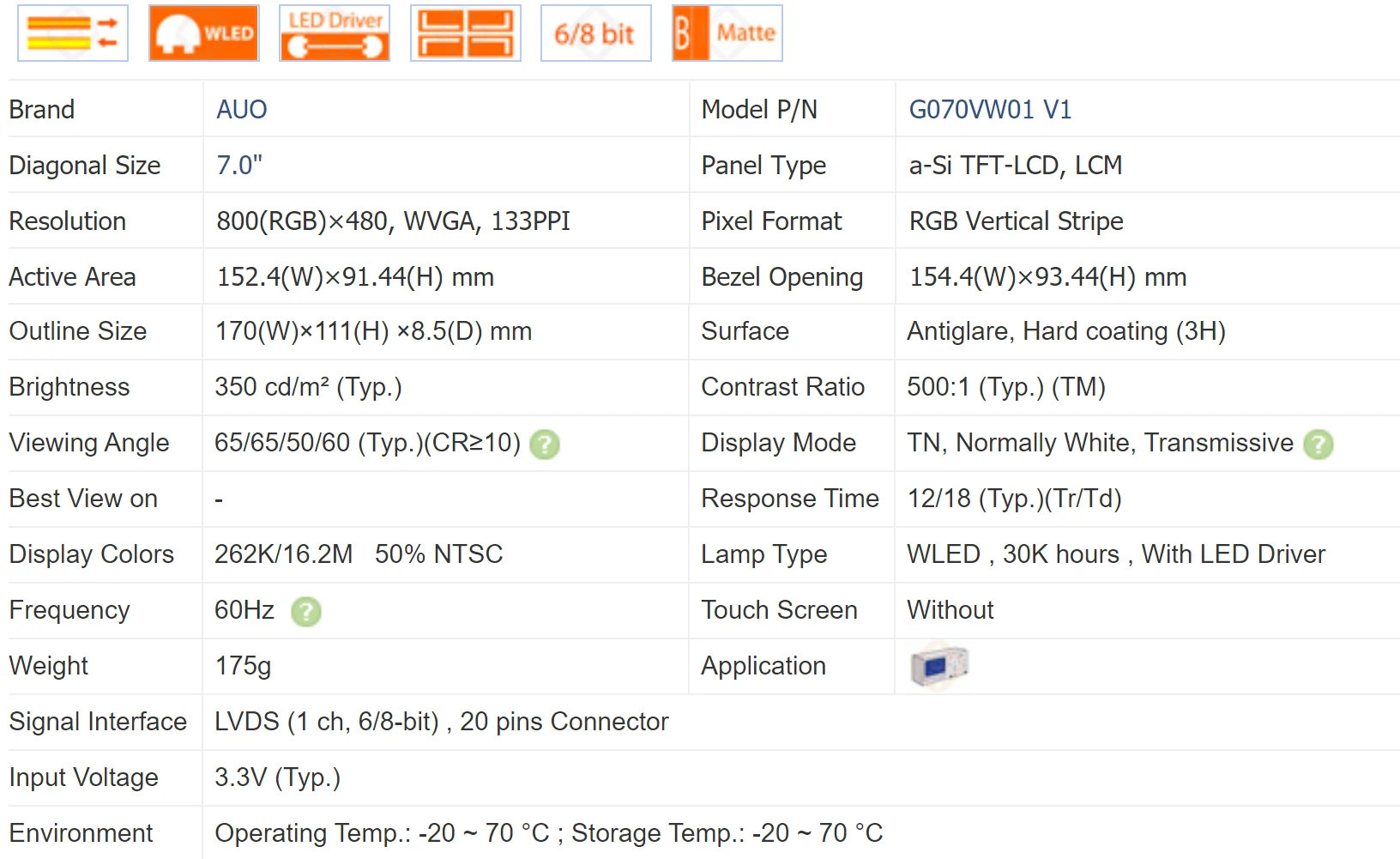The height and width of the screenshot is (859, 1400).
Task: Select Bezel Opening value 154.4(W)×93.44(H) mm
Action: [1047, 277]
